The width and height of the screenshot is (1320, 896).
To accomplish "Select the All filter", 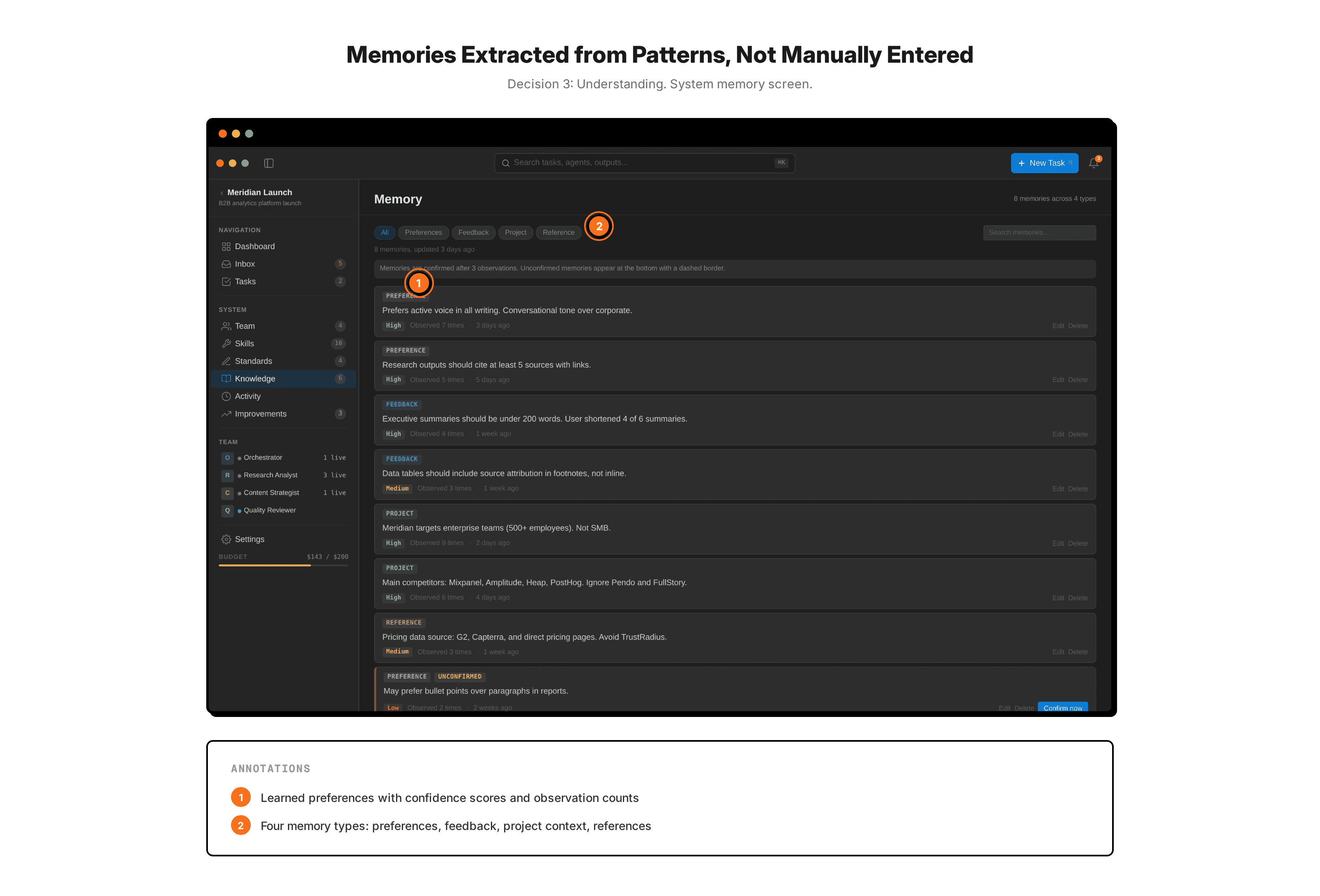I will tap(384, 233).
